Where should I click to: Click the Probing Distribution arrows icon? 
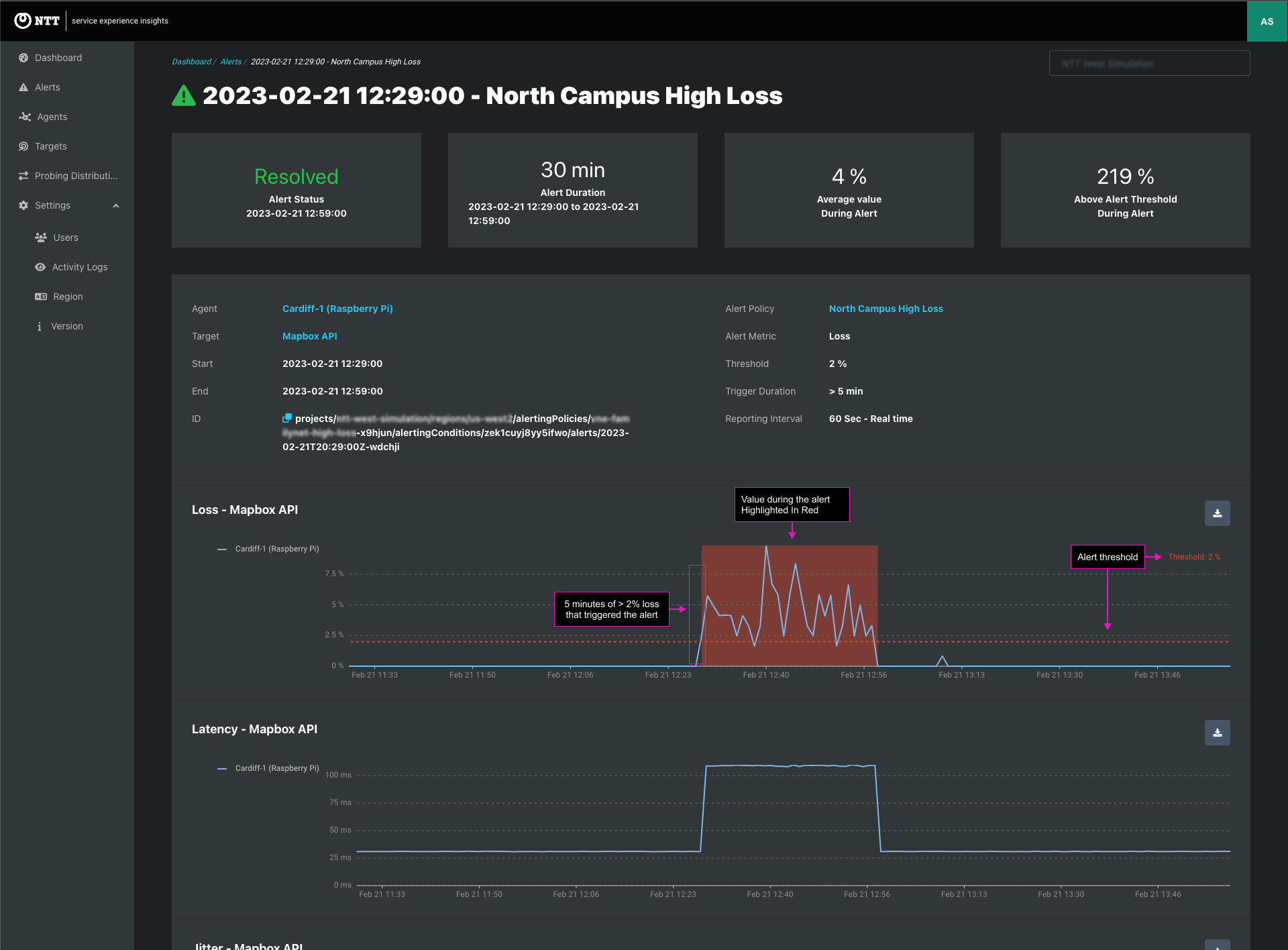coord(23,176)
